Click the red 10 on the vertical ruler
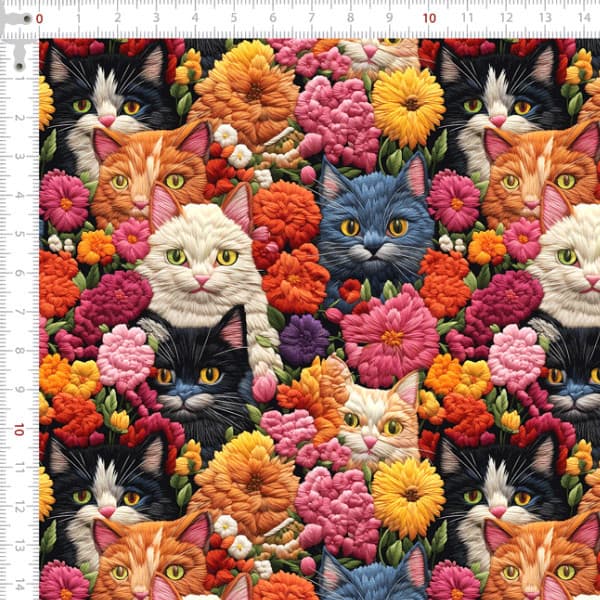This screenshot has width=600, height=600. coord(19,429)
